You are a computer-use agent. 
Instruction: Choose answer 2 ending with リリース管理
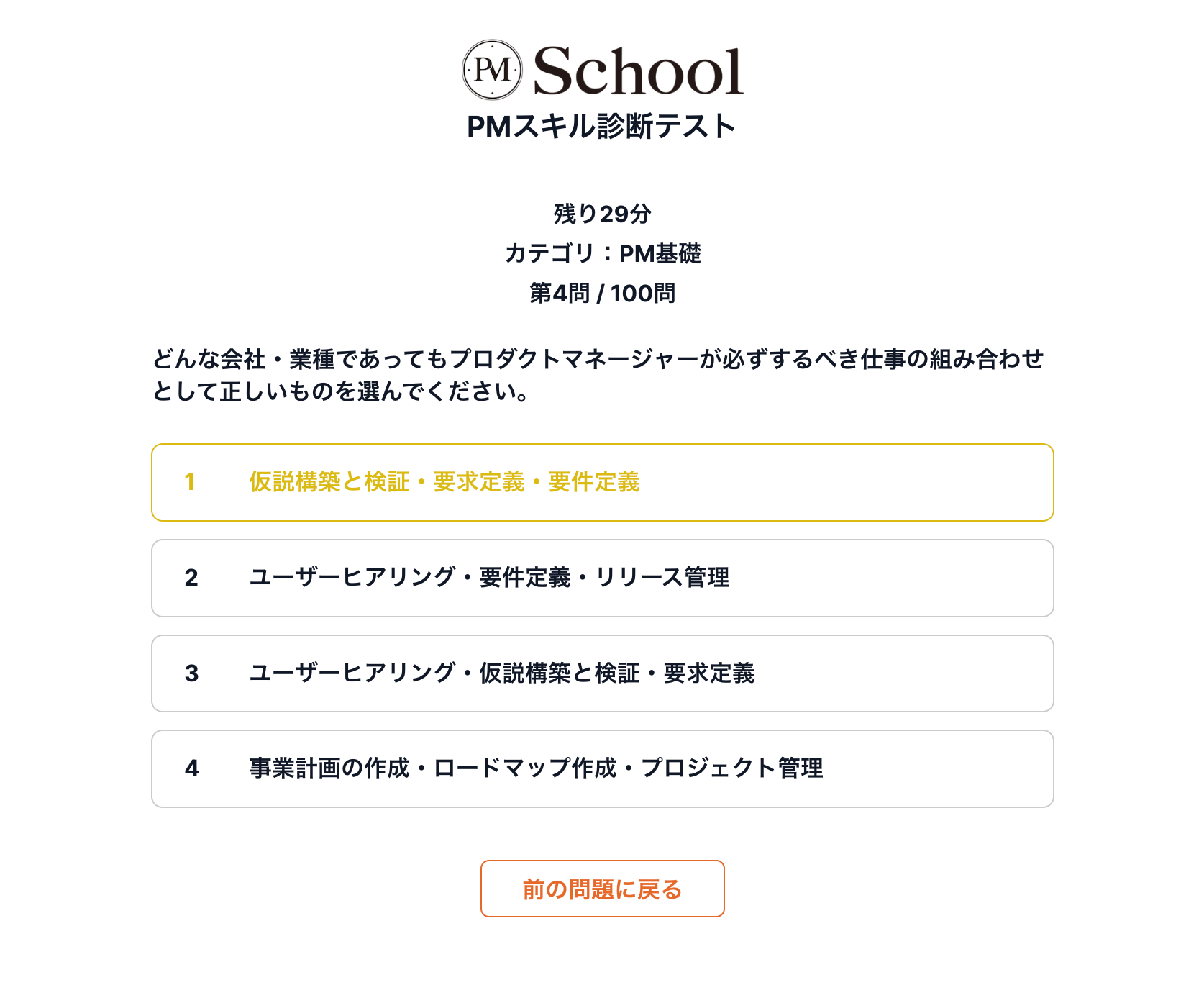489,578
